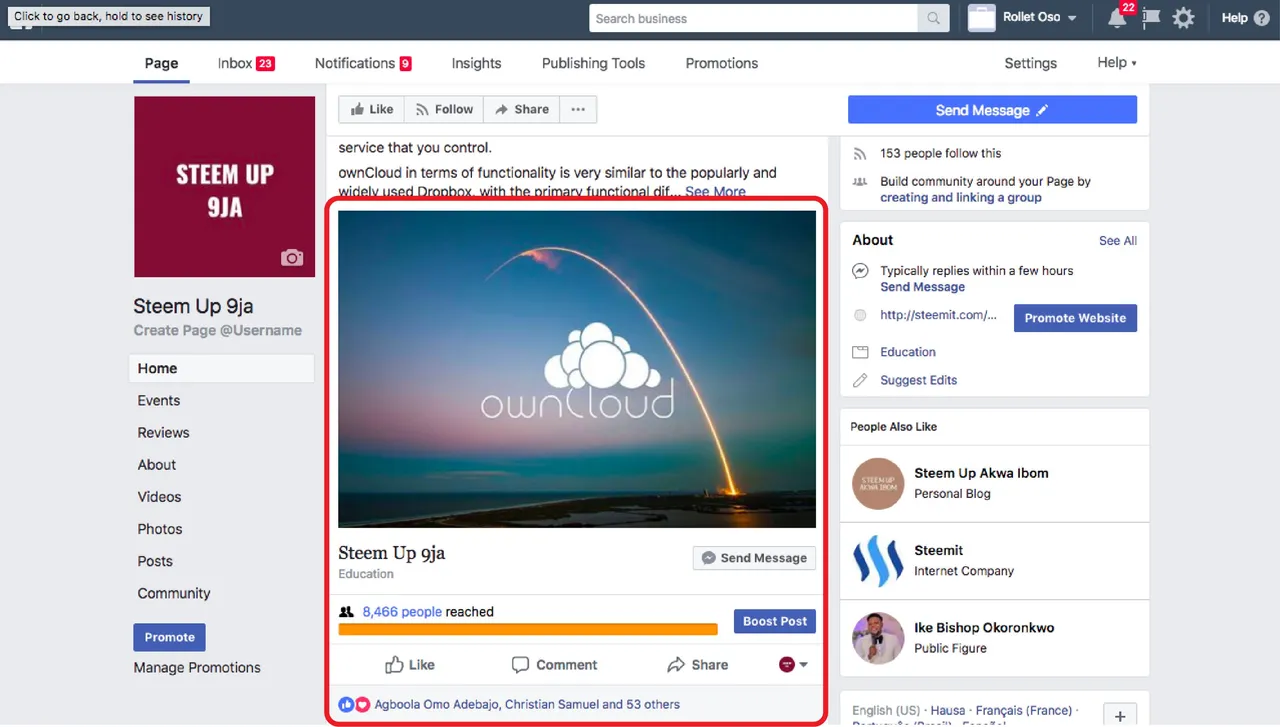Select Home in the page sidebar
The width and height of the screenshot is (1280, 727).
(221, 368)
